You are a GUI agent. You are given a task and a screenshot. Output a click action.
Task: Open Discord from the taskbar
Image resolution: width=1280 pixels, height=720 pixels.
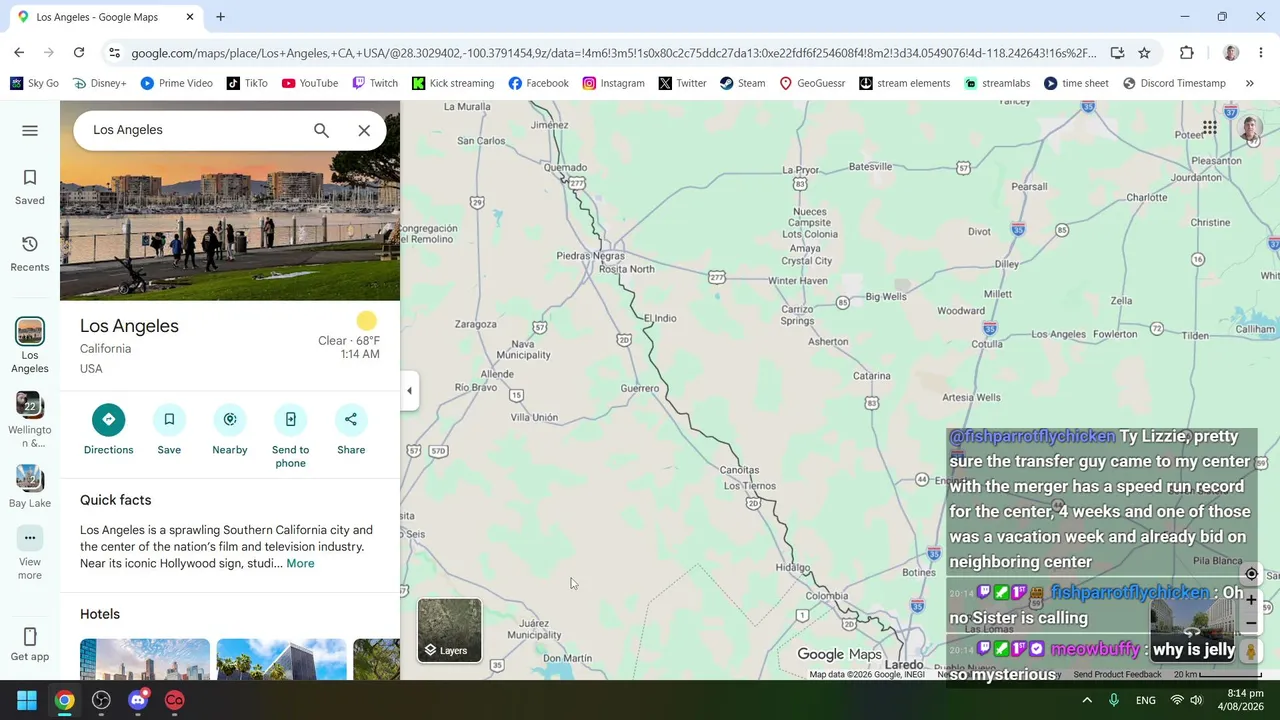[x=138, y=700]
